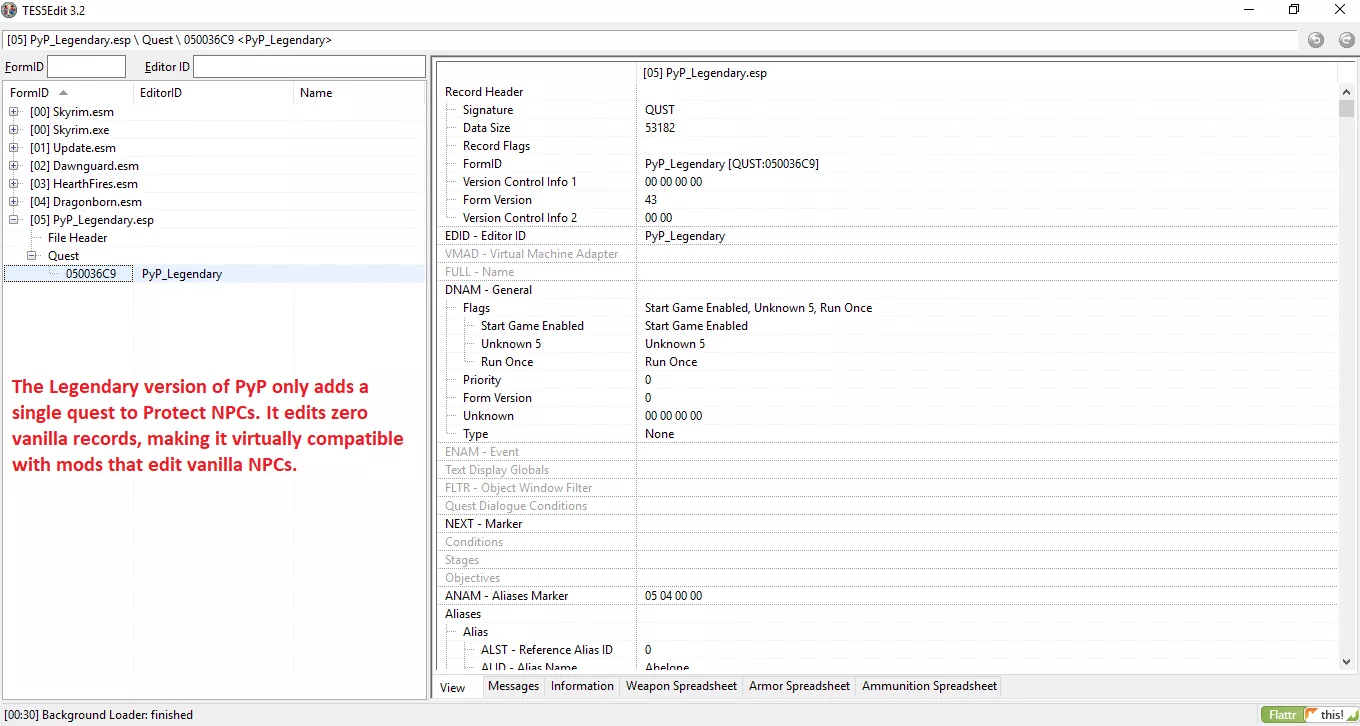Sort by the FormID column header
Viewport: 1360px width, 726px height.
(x=68, y=93)
